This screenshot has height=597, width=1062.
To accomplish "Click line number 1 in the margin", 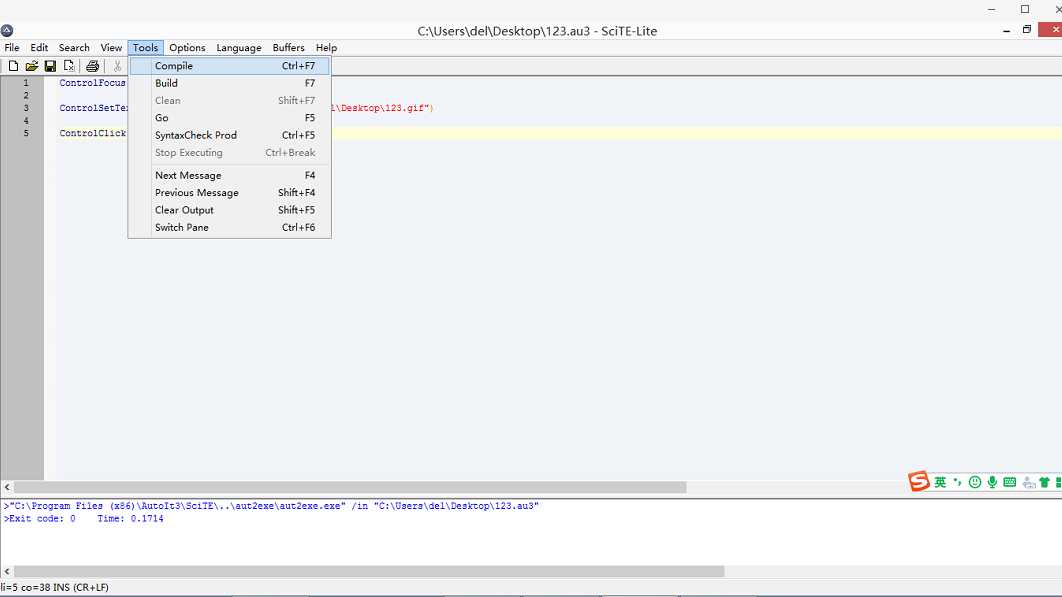I will pos(26,83).
